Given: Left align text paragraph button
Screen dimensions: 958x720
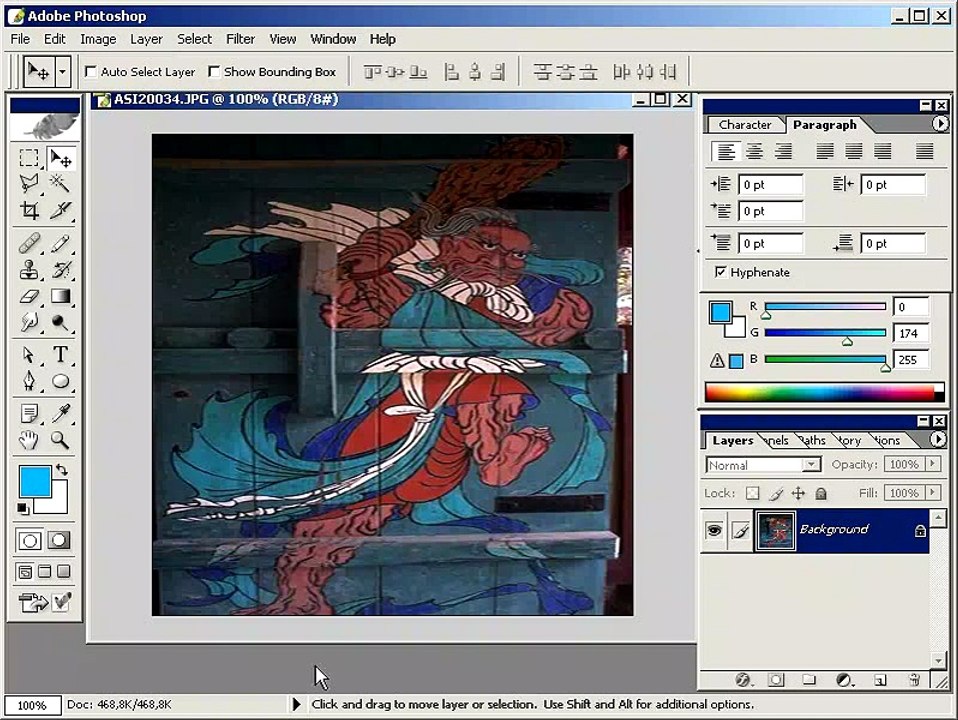Looking at the screenshot, I should (x=725, y=151).
